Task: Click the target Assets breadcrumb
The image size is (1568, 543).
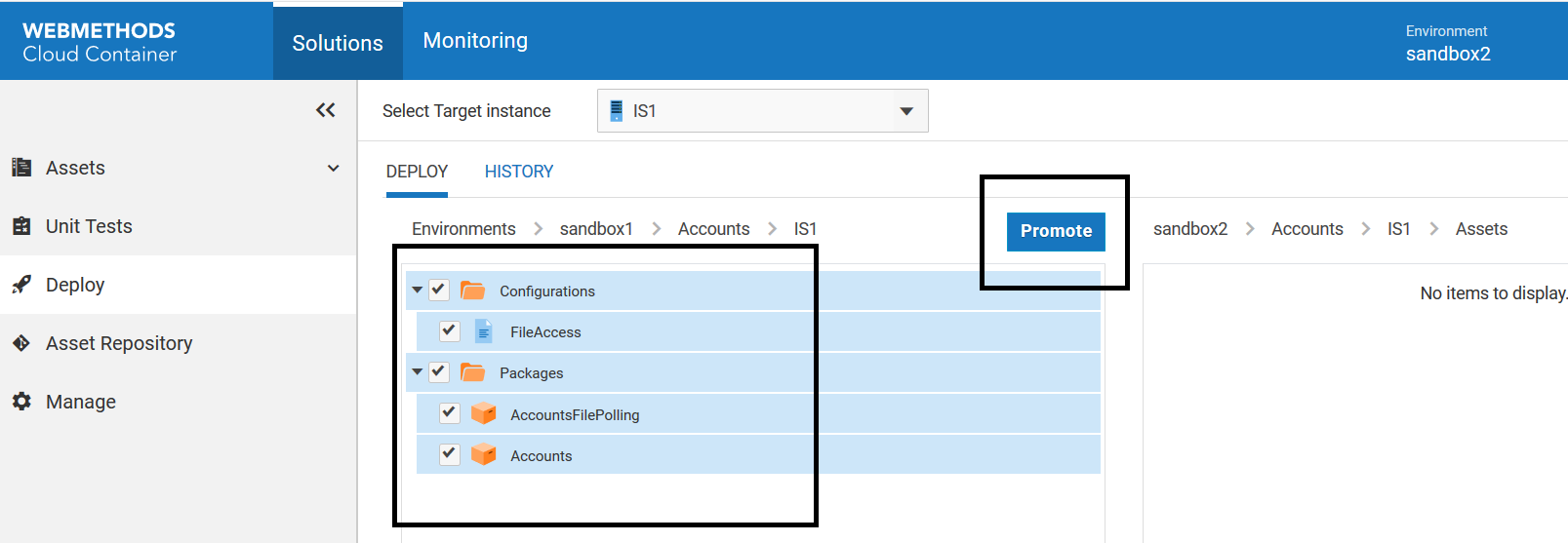Action: [1481, 229]
